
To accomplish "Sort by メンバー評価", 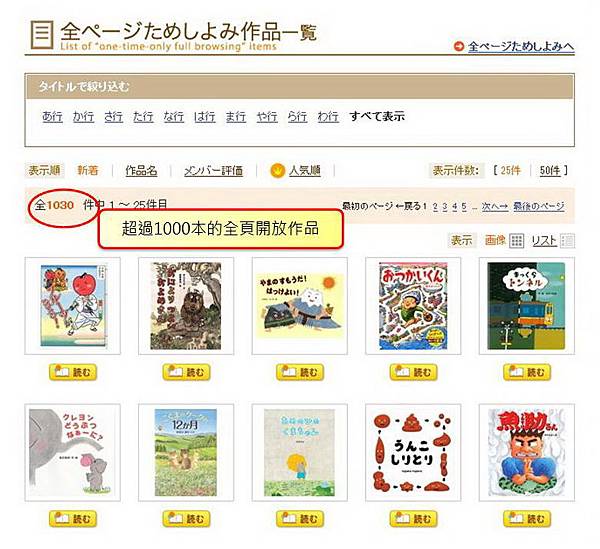I will tap(214, 171).
